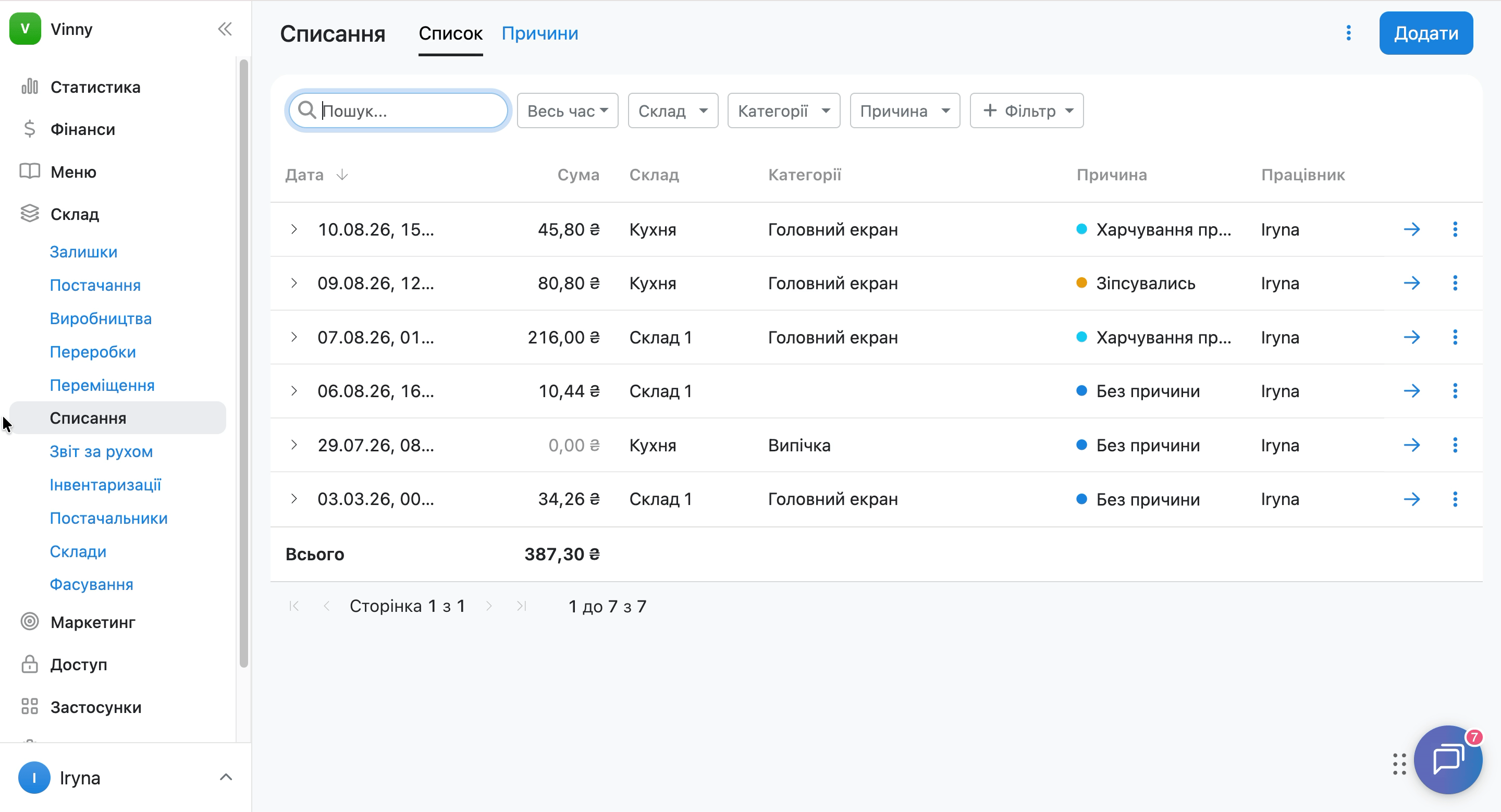Expand the 09.08.26 write-off row

click(x=294, y=283)
